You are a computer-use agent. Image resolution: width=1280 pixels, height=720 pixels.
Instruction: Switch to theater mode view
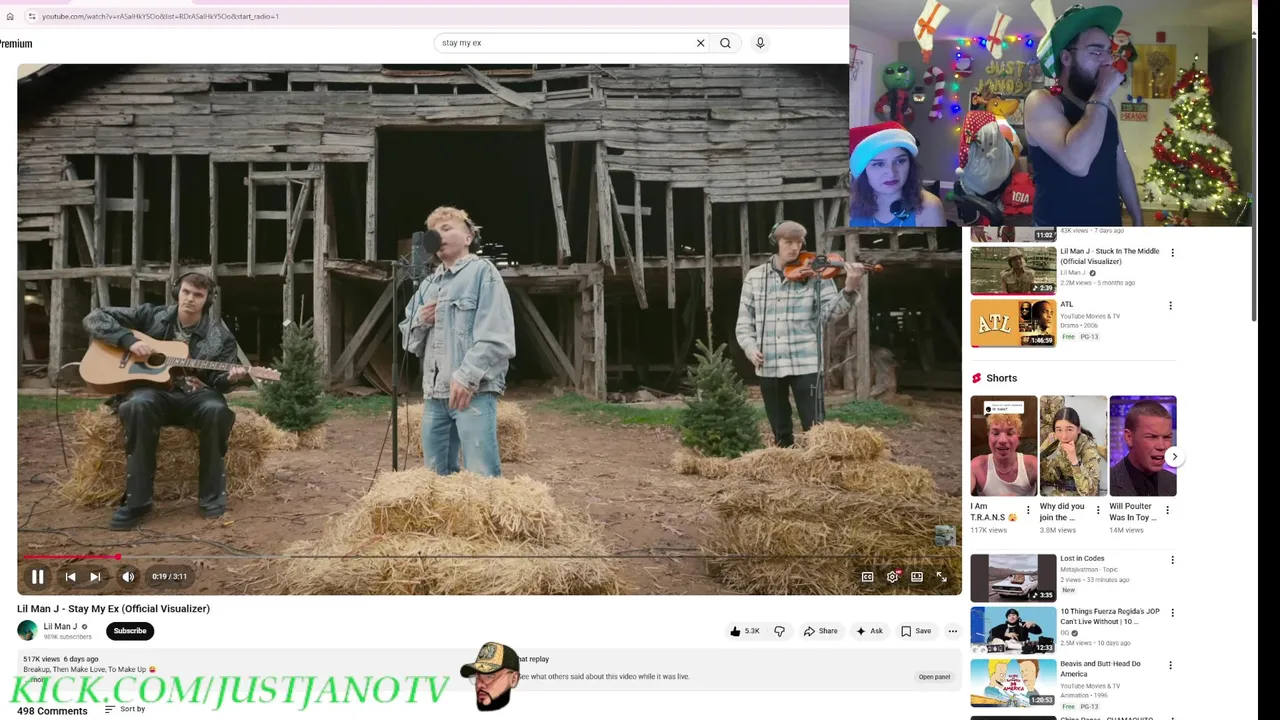[917, 577]
